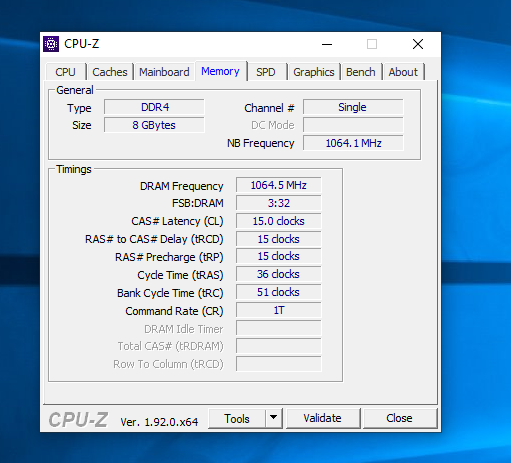The image size is (511, 463).
Task: Click the empty DC Mode field
Action: [x=353, y=125]
